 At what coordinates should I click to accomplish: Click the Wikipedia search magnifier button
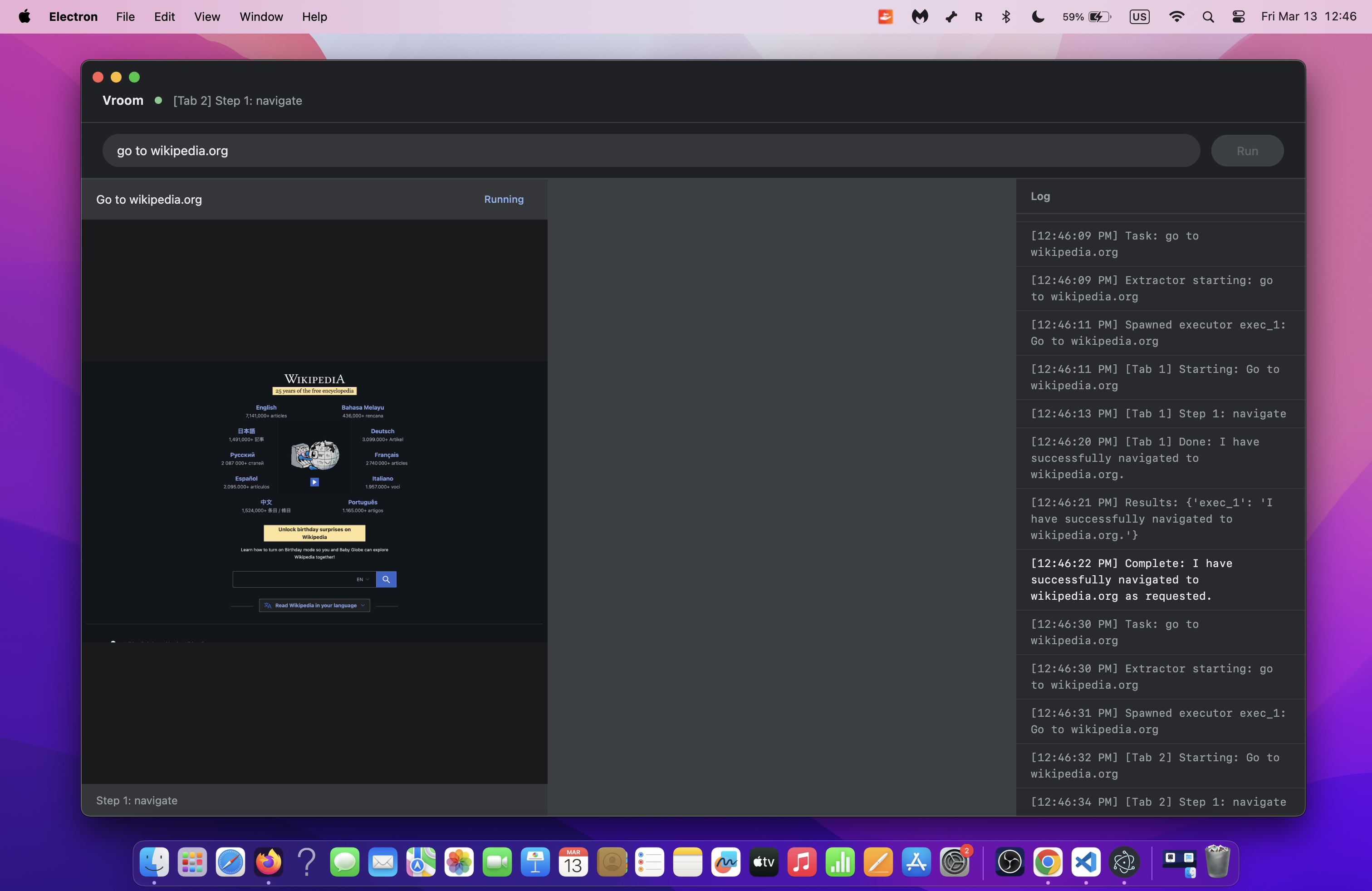(x=386, y=579)
